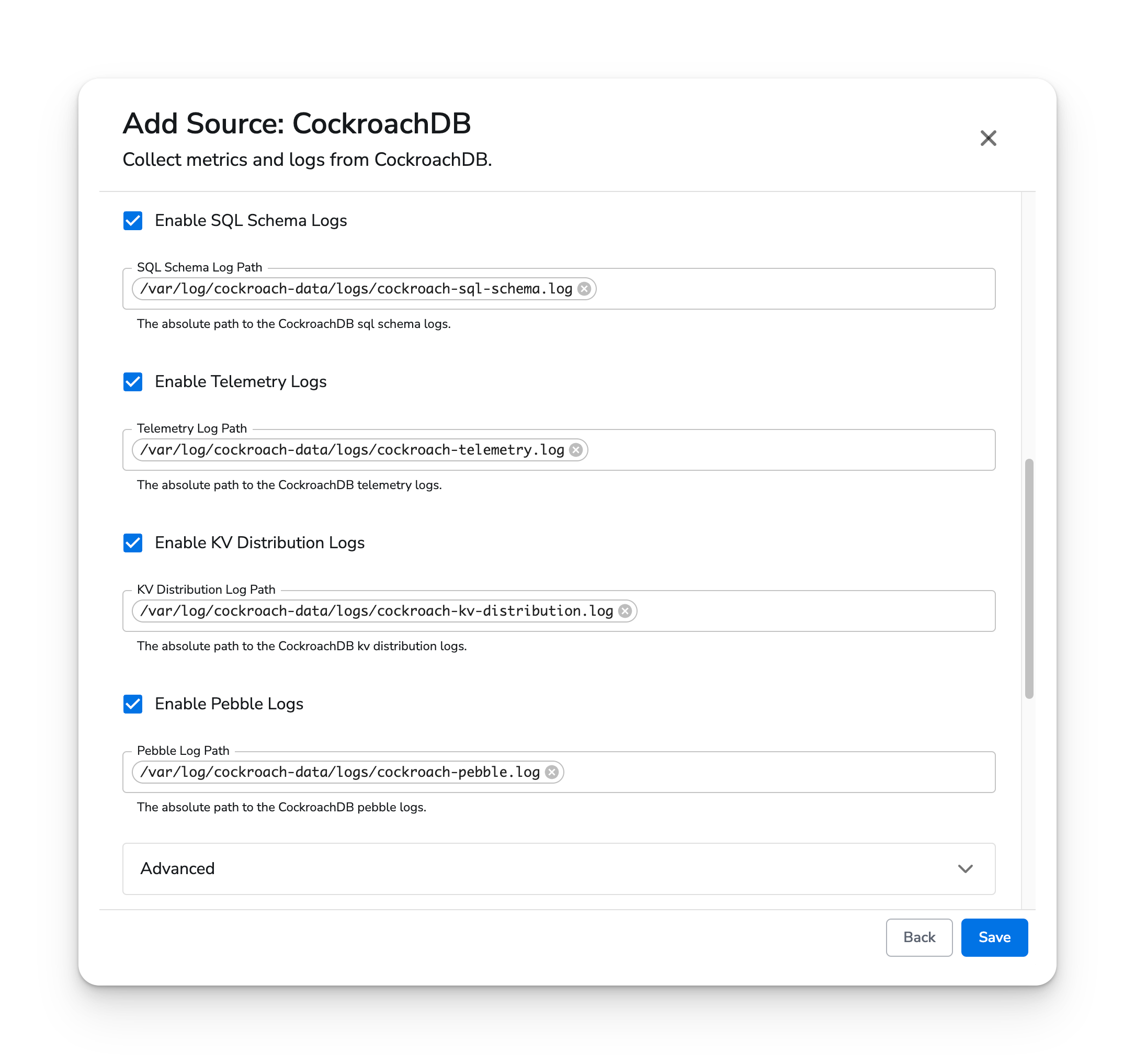Viewport: 1135px width, 1064px height.
Task: Click helper text about kv distribution logs
Action: pyautogui.click(x=301, y=646)
